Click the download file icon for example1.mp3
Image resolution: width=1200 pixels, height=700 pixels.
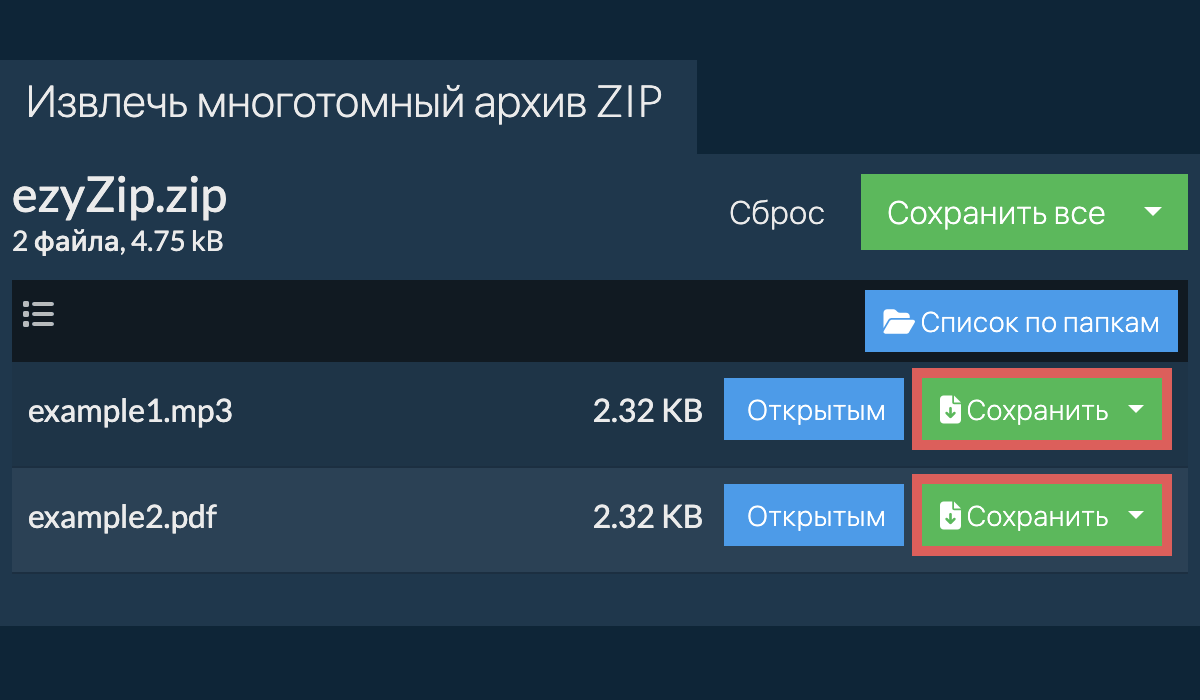[x=950, y=410]
